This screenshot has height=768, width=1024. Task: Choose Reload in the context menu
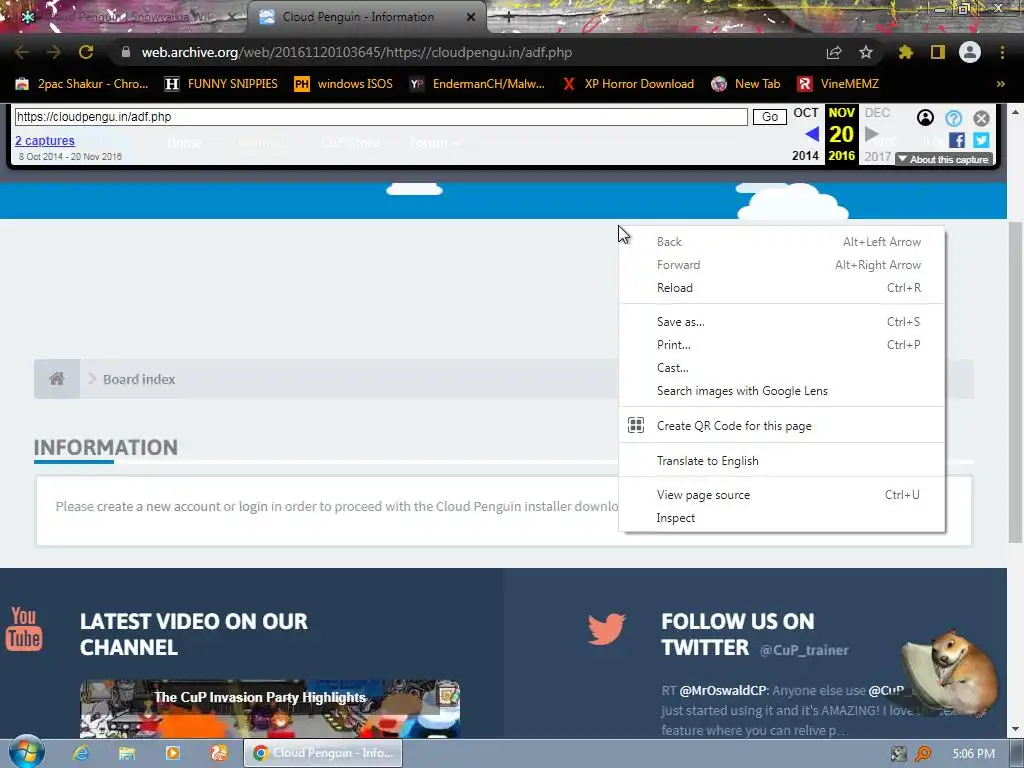(x=782, y=288)
